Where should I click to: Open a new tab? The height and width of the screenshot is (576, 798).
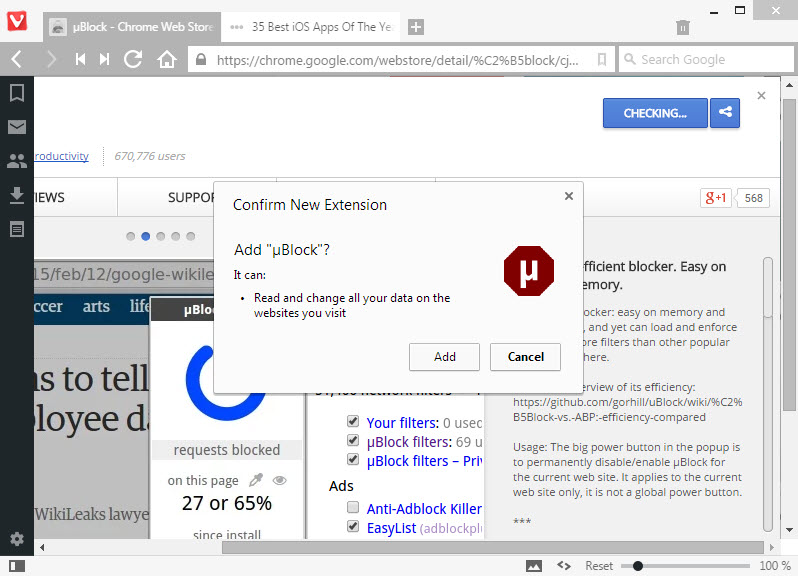tap(416, 27)
